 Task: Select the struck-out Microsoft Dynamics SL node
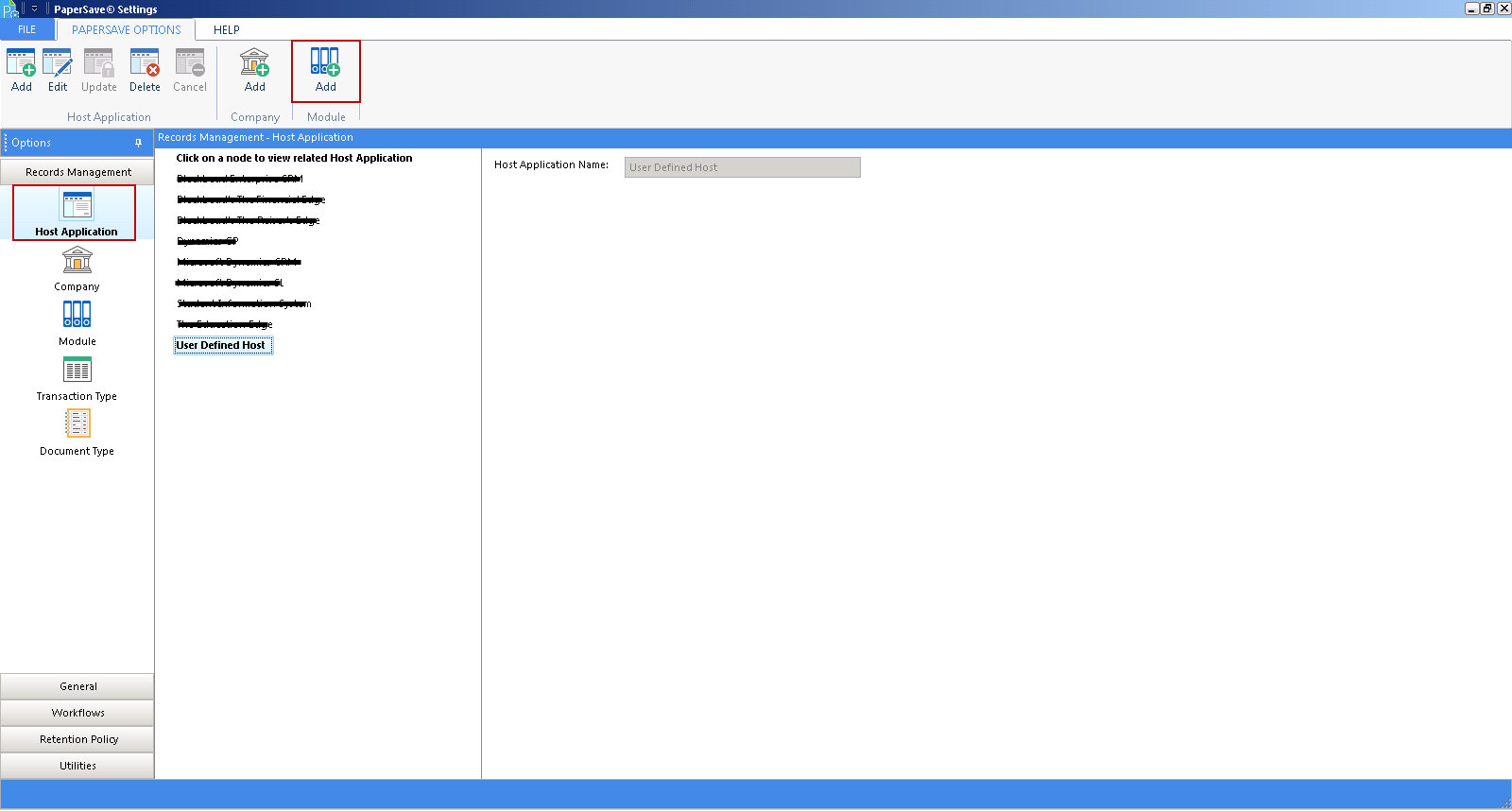click(230, 283)
